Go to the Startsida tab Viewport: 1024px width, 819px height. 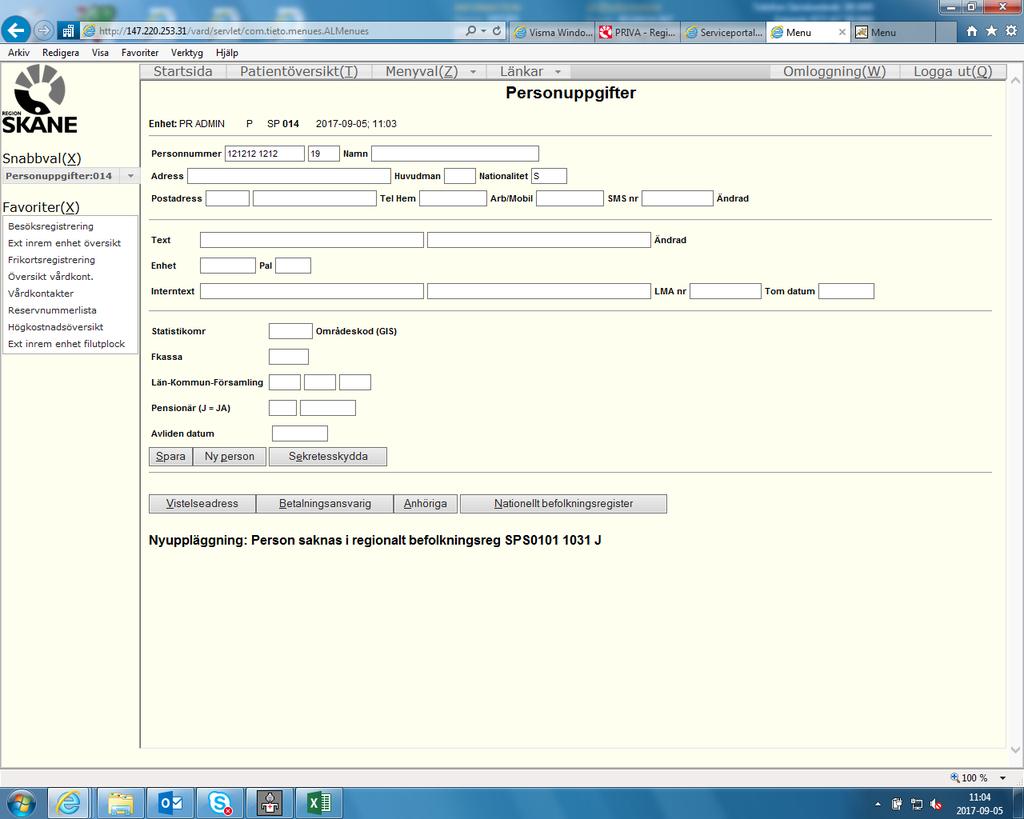(183, 72)
